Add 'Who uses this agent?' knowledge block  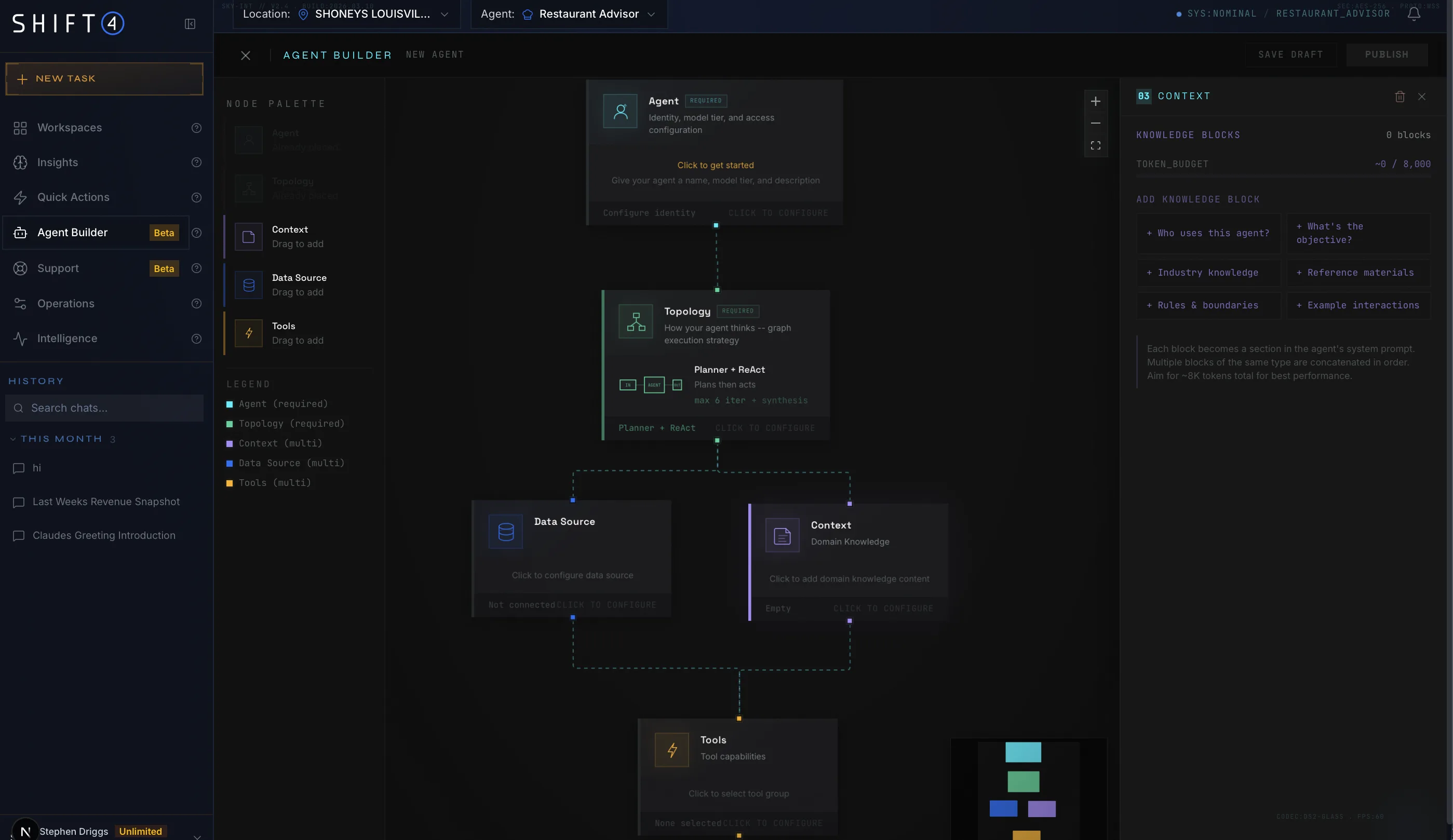click(x=1208, y=234)
